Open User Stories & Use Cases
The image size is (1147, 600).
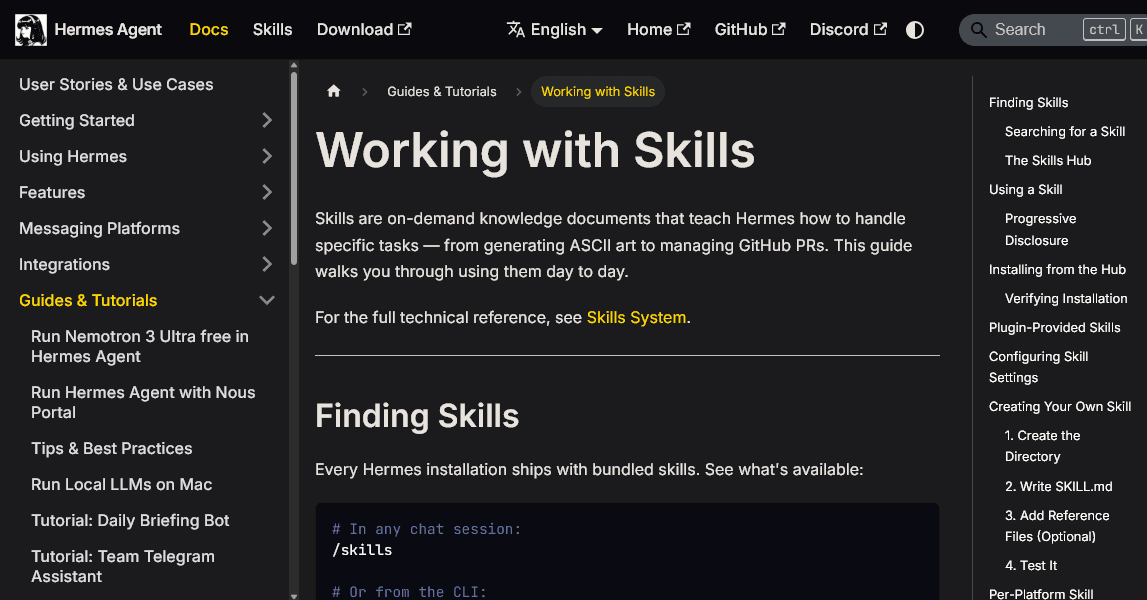(x=116, y=84)
